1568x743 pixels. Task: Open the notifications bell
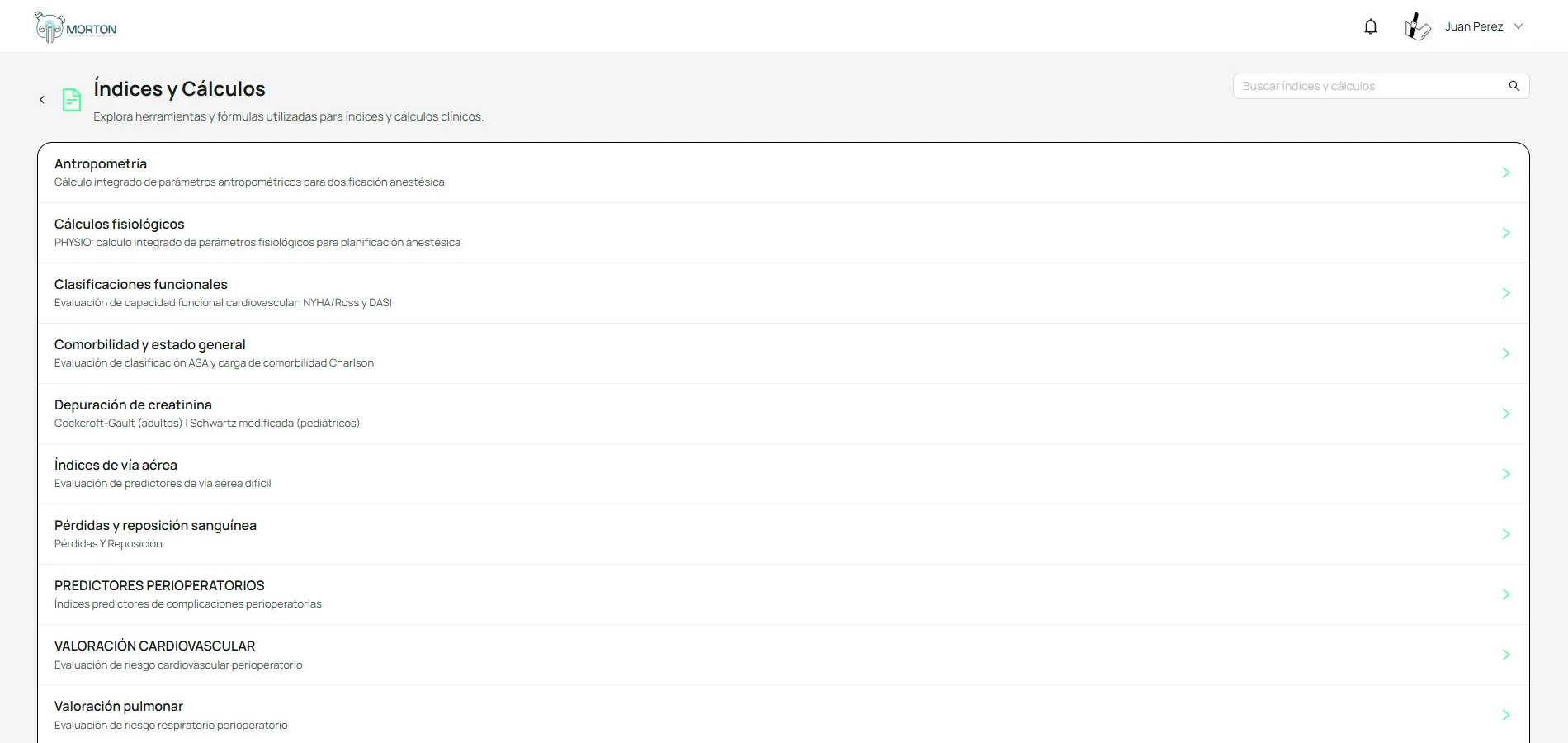1371,27
